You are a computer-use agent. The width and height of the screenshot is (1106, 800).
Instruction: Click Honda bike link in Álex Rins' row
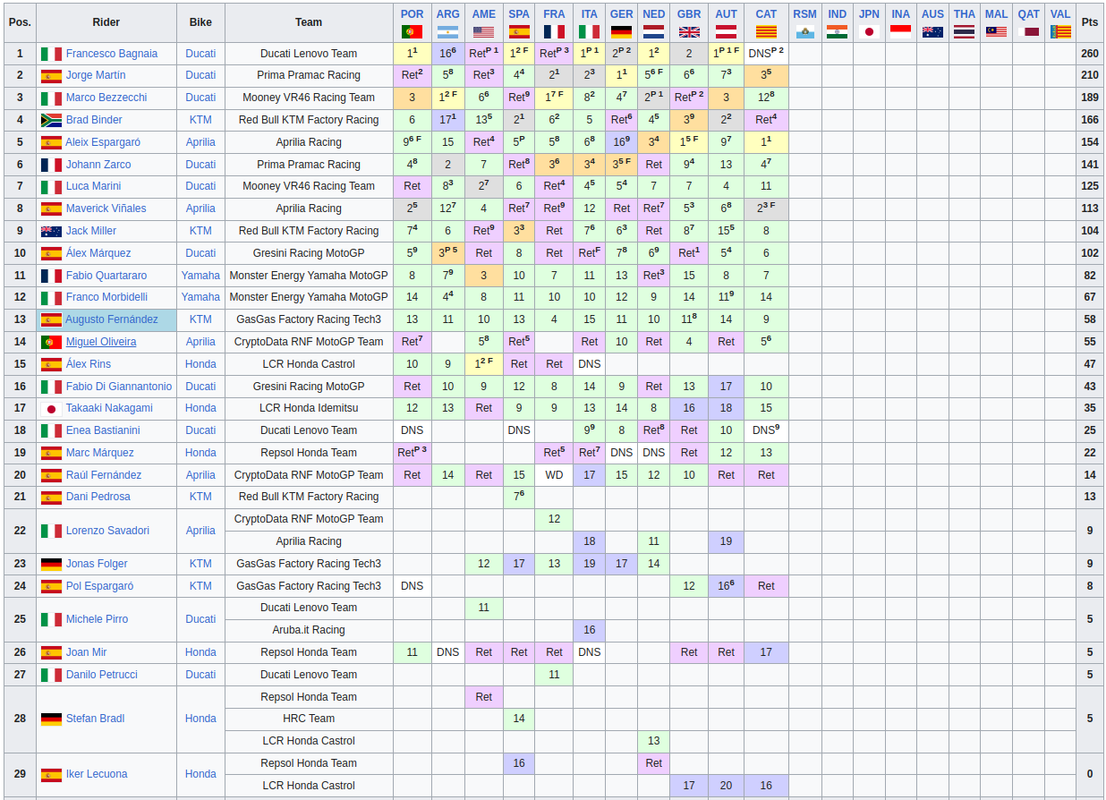[200, 364]
